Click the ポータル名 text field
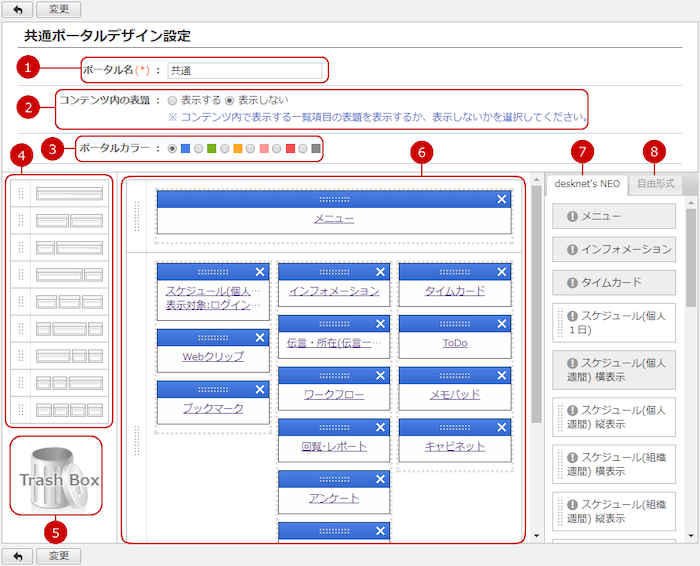The height and width of the screenshot is (566, 700). (245, 71)
